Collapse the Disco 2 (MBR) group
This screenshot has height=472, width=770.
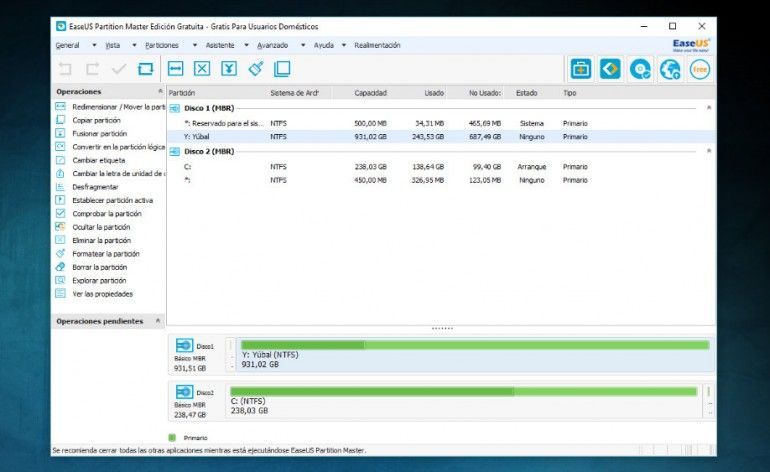709,151
